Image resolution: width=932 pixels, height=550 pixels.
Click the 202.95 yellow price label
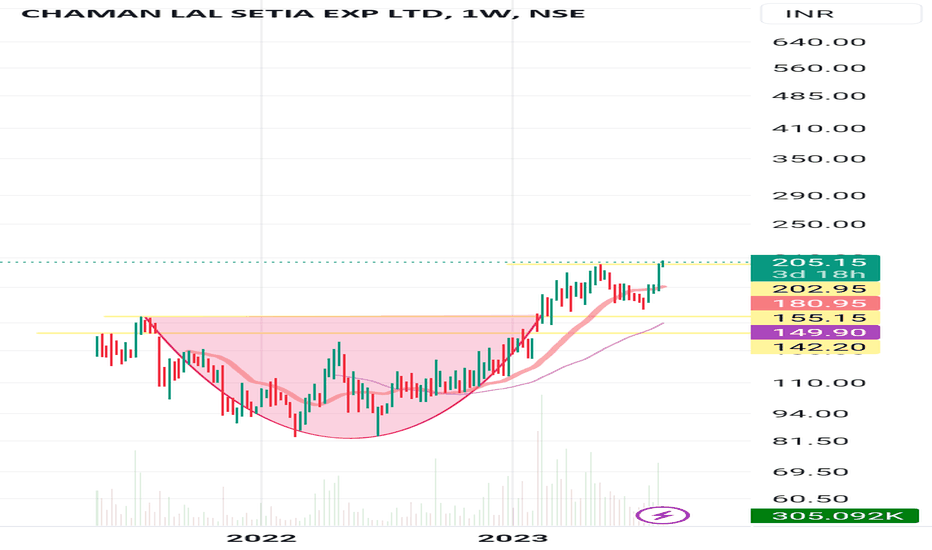[815, 289]
